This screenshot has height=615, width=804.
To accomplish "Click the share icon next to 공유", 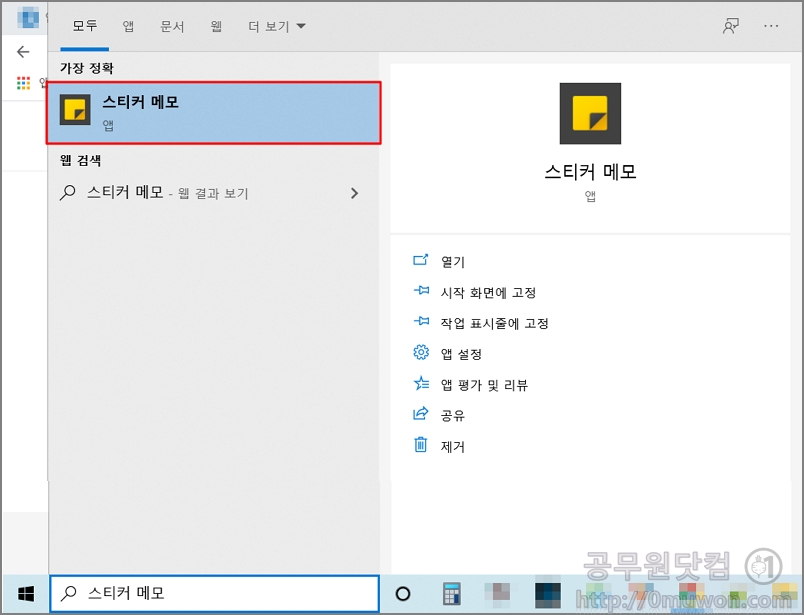I will [x=420, y=413].
